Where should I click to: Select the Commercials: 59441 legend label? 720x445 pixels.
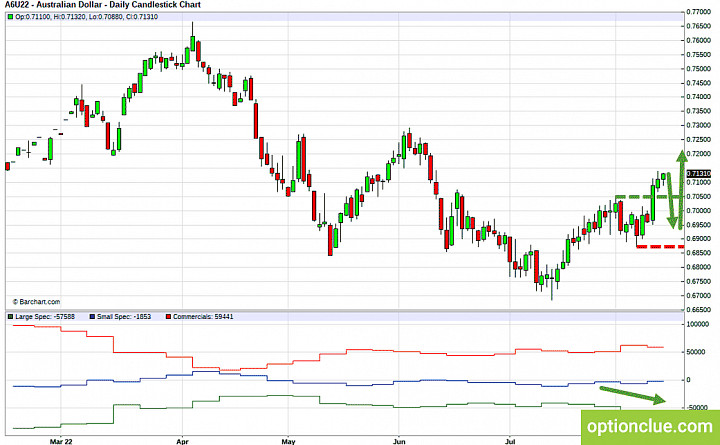(203, 317)
